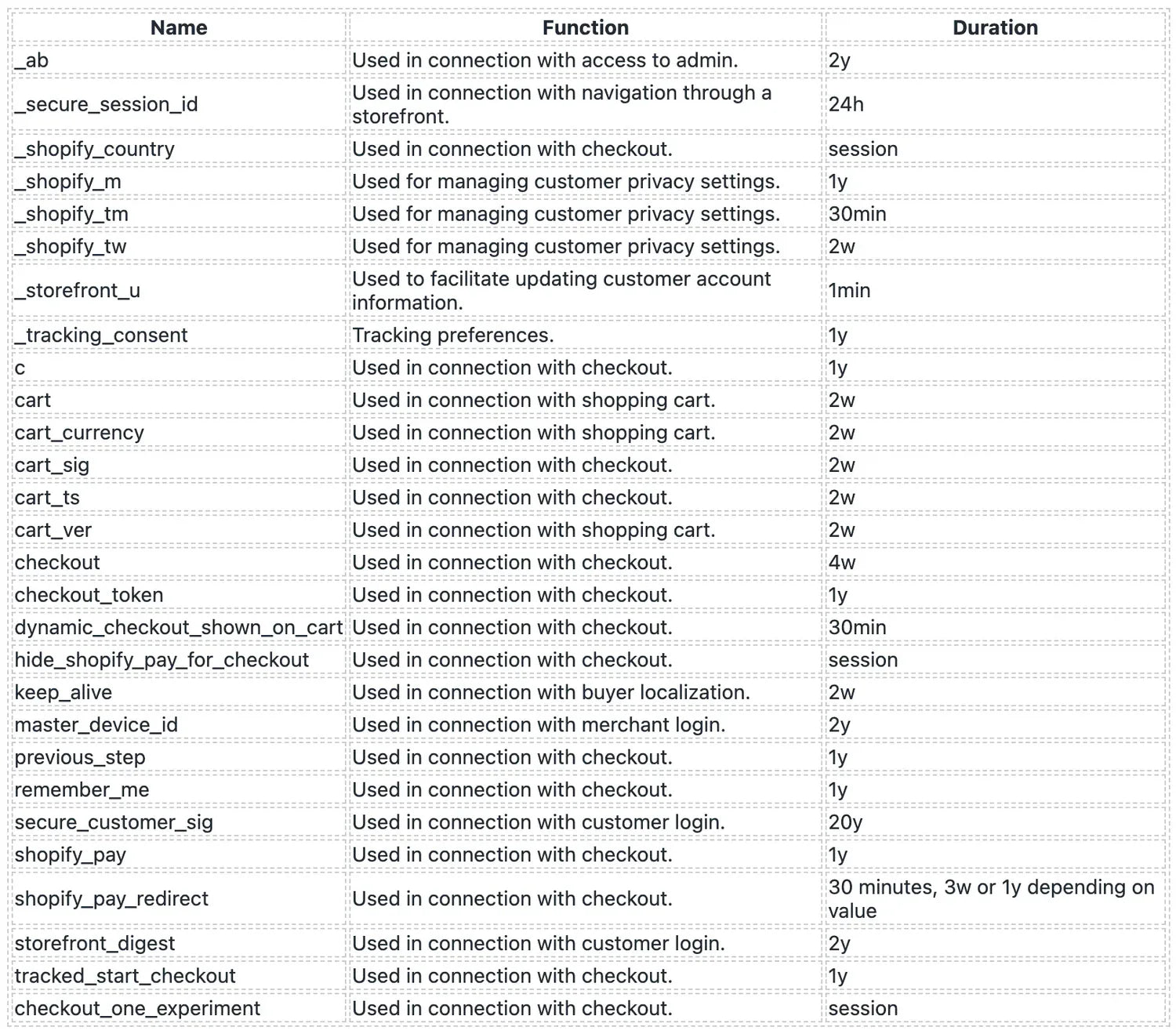The image size is (1176, 1034).
Task: Click the 'Tracking preferences.' function cell
Action: (x=453, y=336)
